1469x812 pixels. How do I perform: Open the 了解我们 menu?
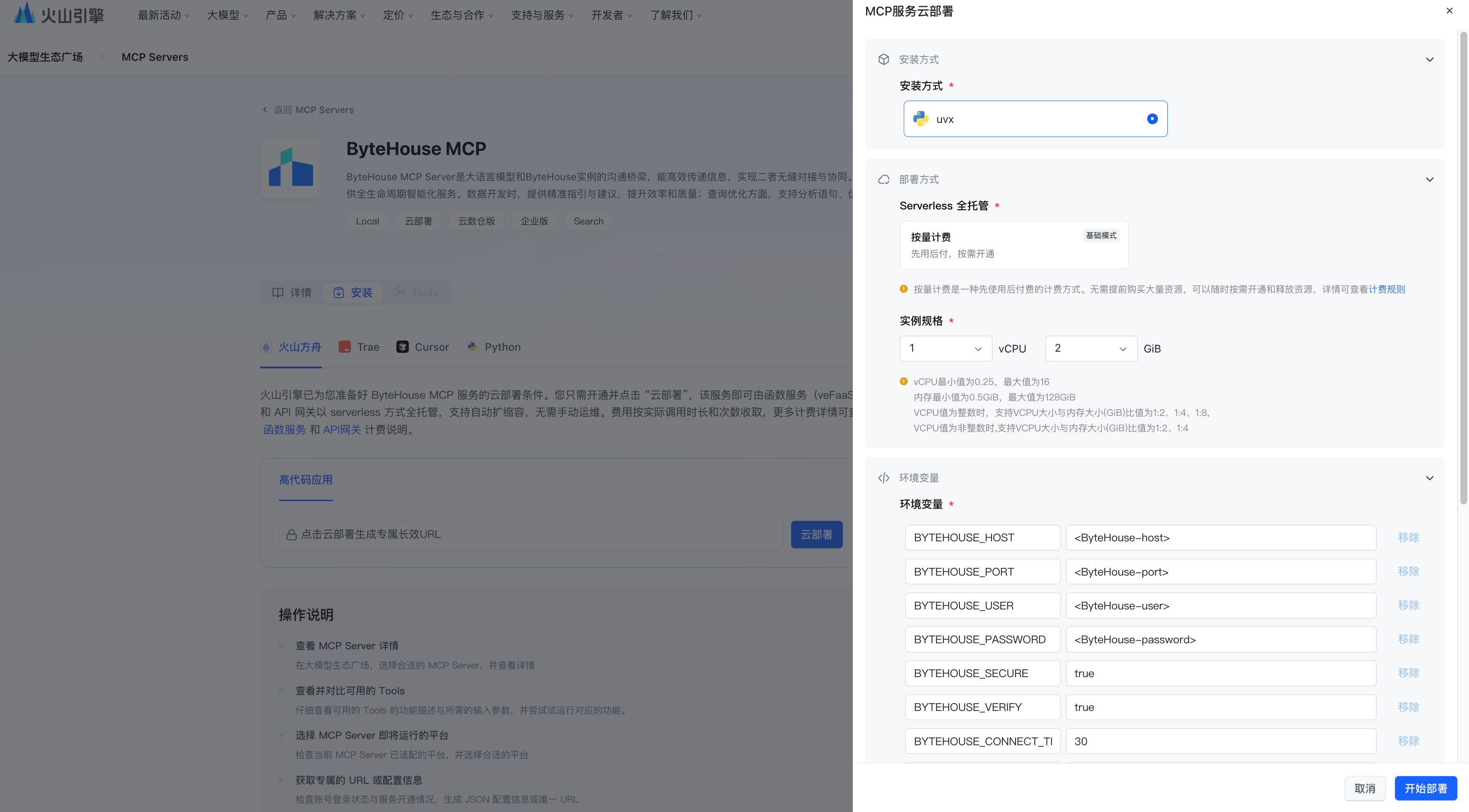676,15
